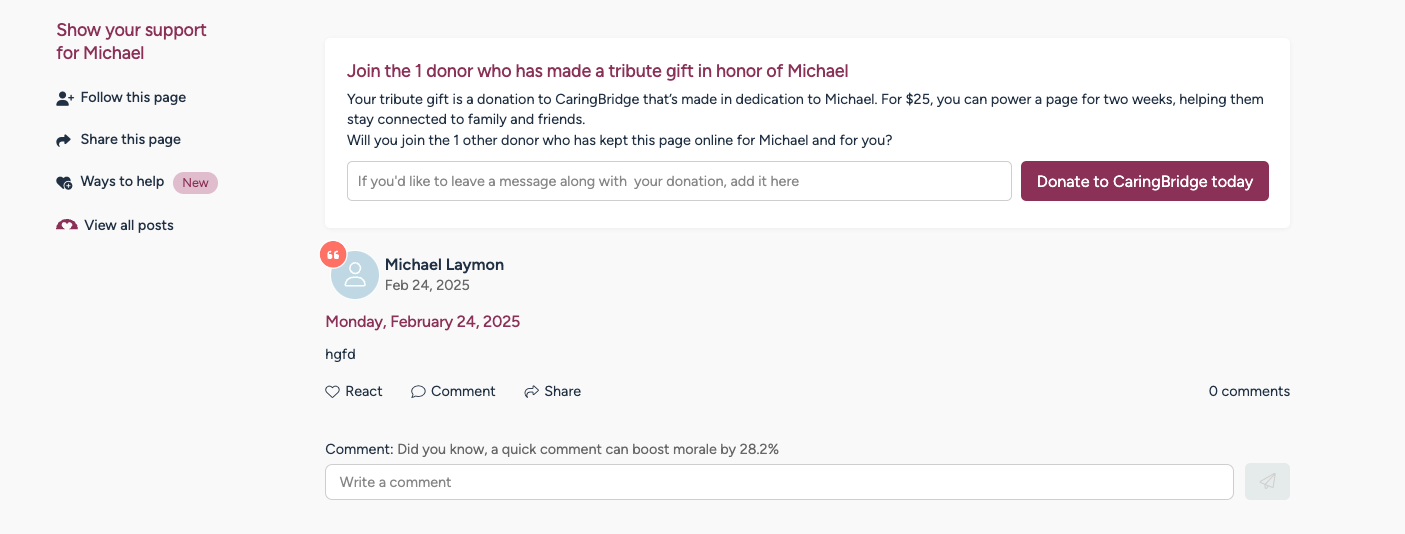1405x534 pixels.
Task: Open Michael Laymon's avatar picture
Action: coord(355,275)
